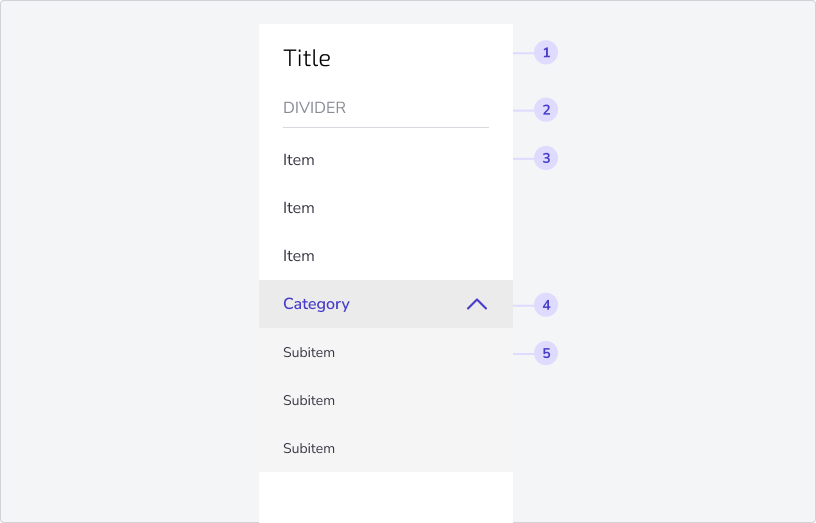
Task: Click the horizontal line under DIVIDER
Action: [x=386, y=127]
